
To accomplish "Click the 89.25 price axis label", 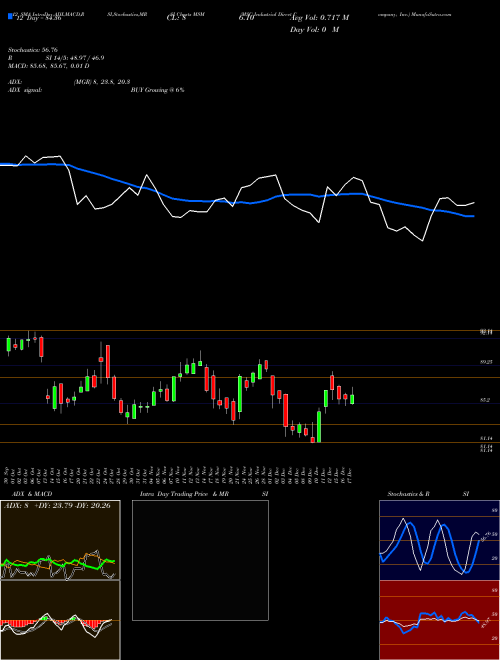I will pos(484,362).
